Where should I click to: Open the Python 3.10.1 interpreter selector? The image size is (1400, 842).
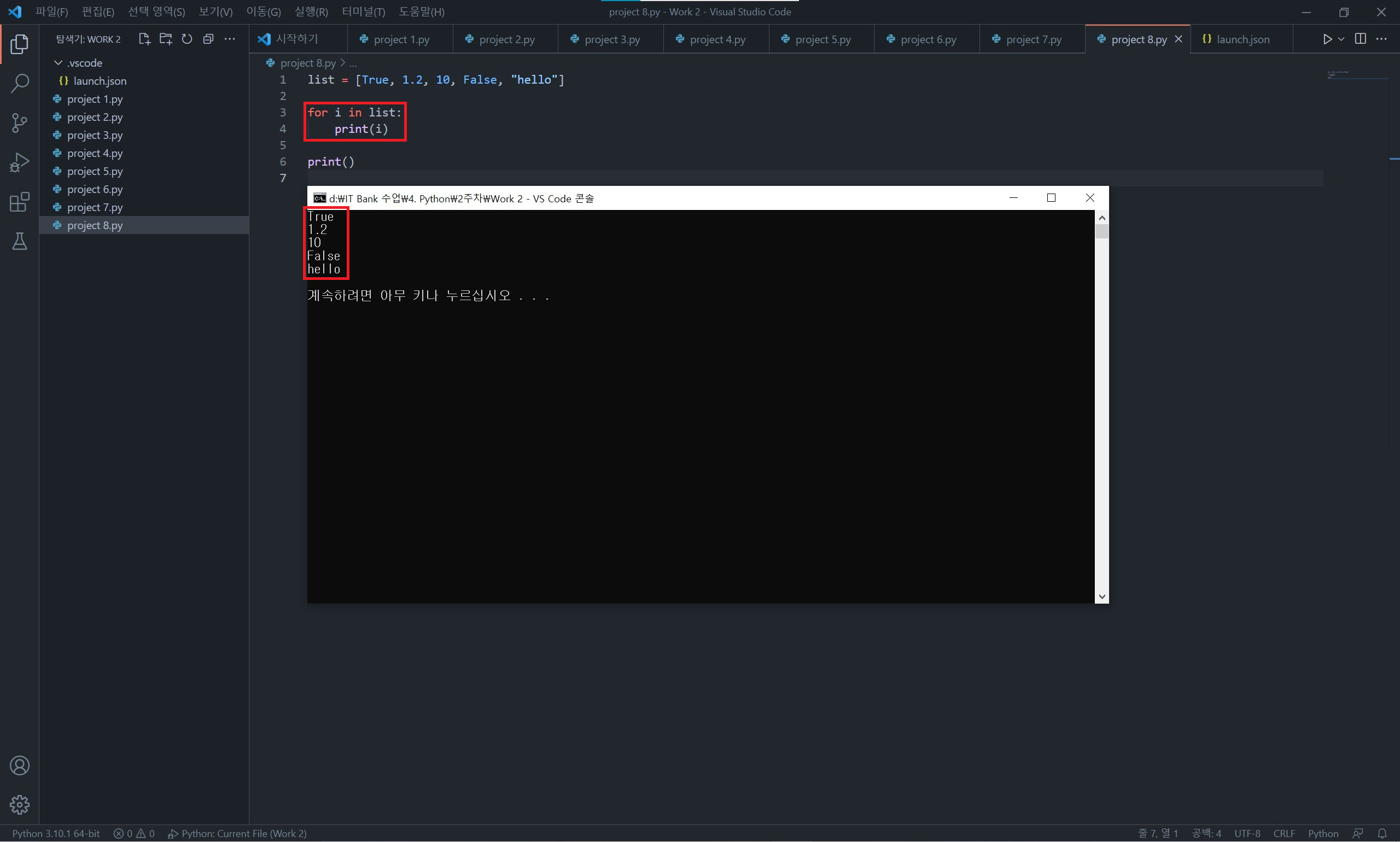click(x=56, y=833)
